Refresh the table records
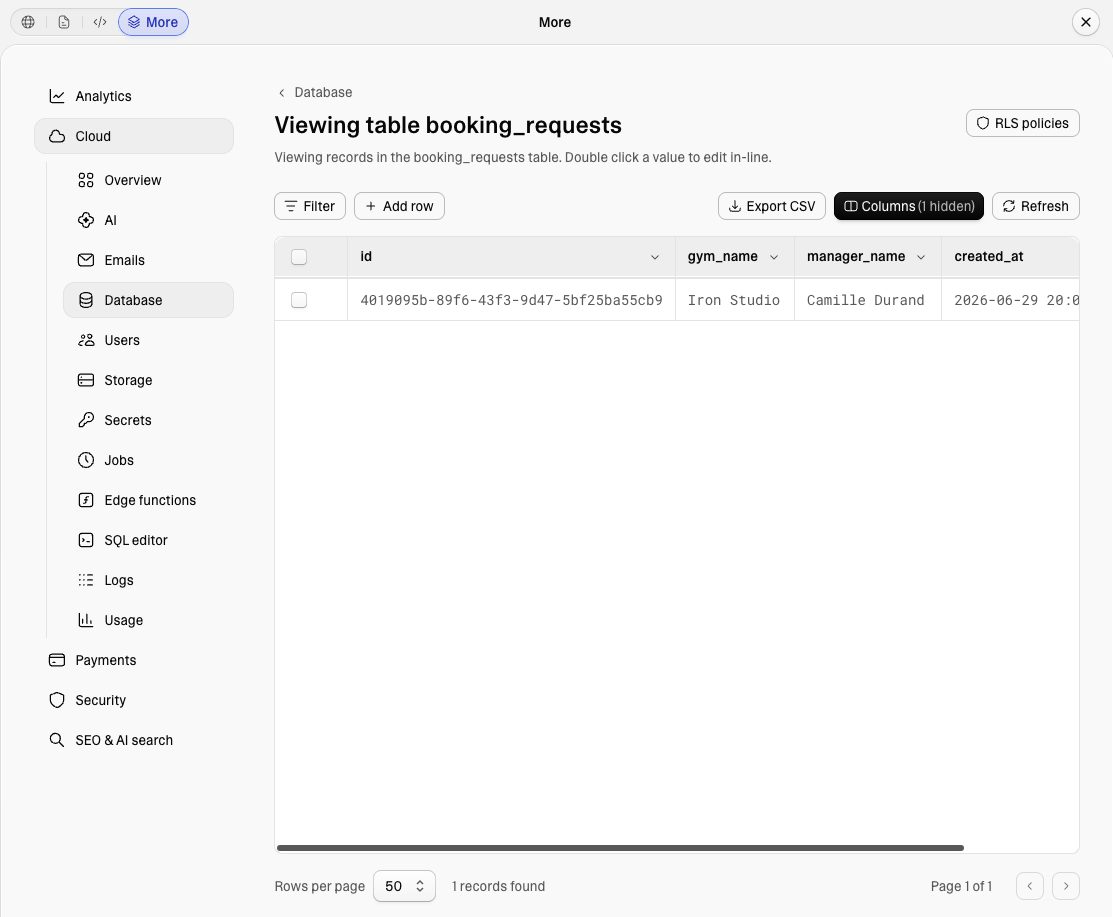 1036,206
